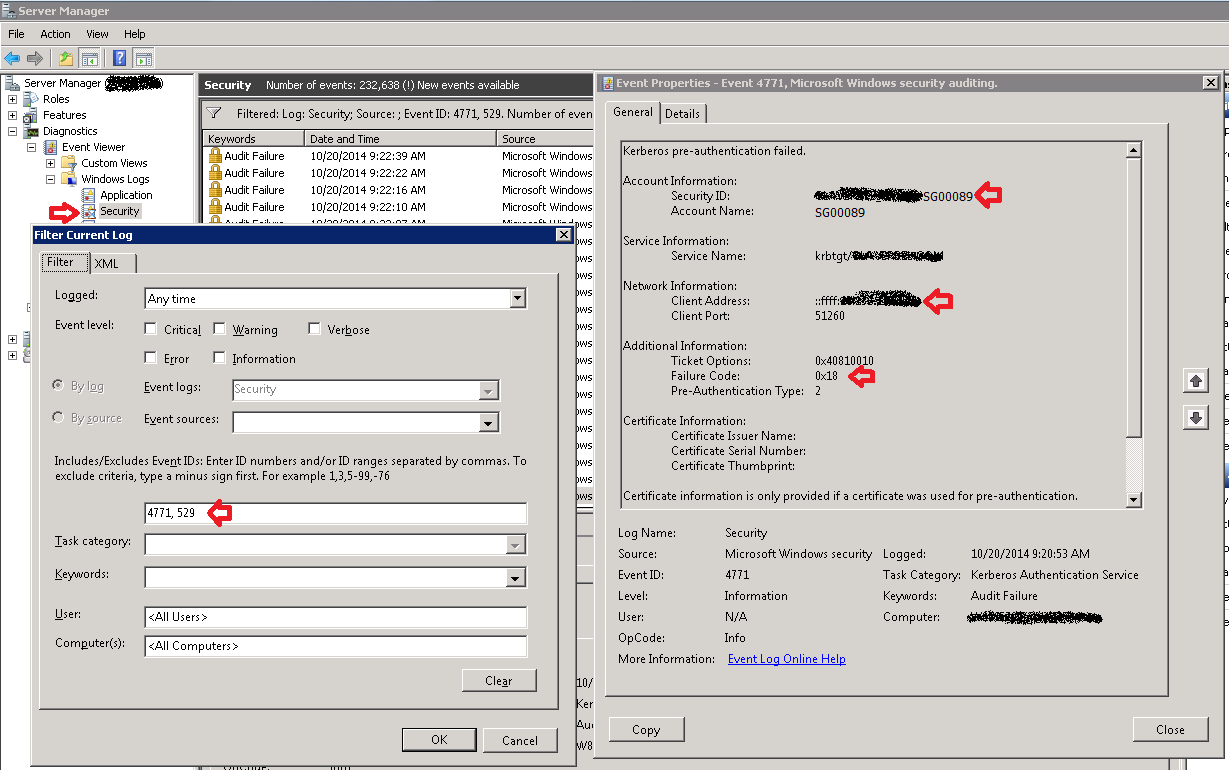The image size is (1229, 770).
Task: Click the Event Properties title bar icon
Action: 606,83
